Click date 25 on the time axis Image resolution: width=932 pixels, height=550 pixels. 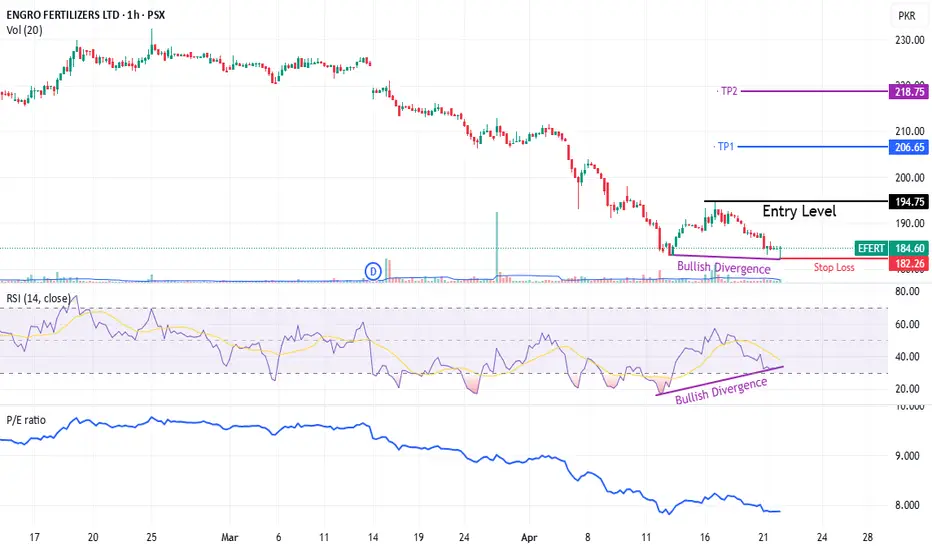152,538
